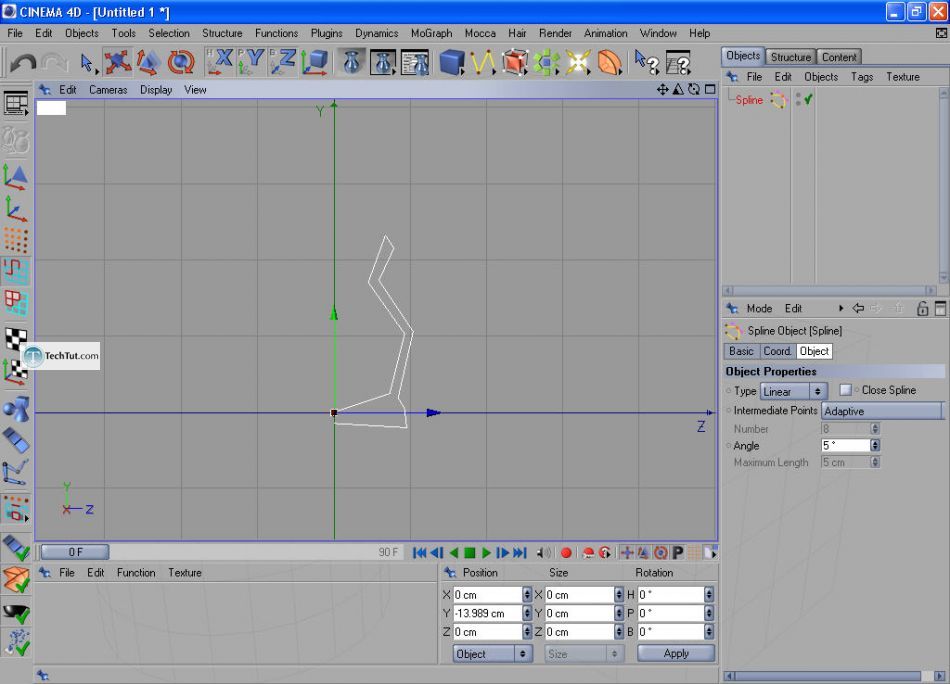Click Rotation H stepper arrows
The image size is (950, 684).
click(708, 594)
